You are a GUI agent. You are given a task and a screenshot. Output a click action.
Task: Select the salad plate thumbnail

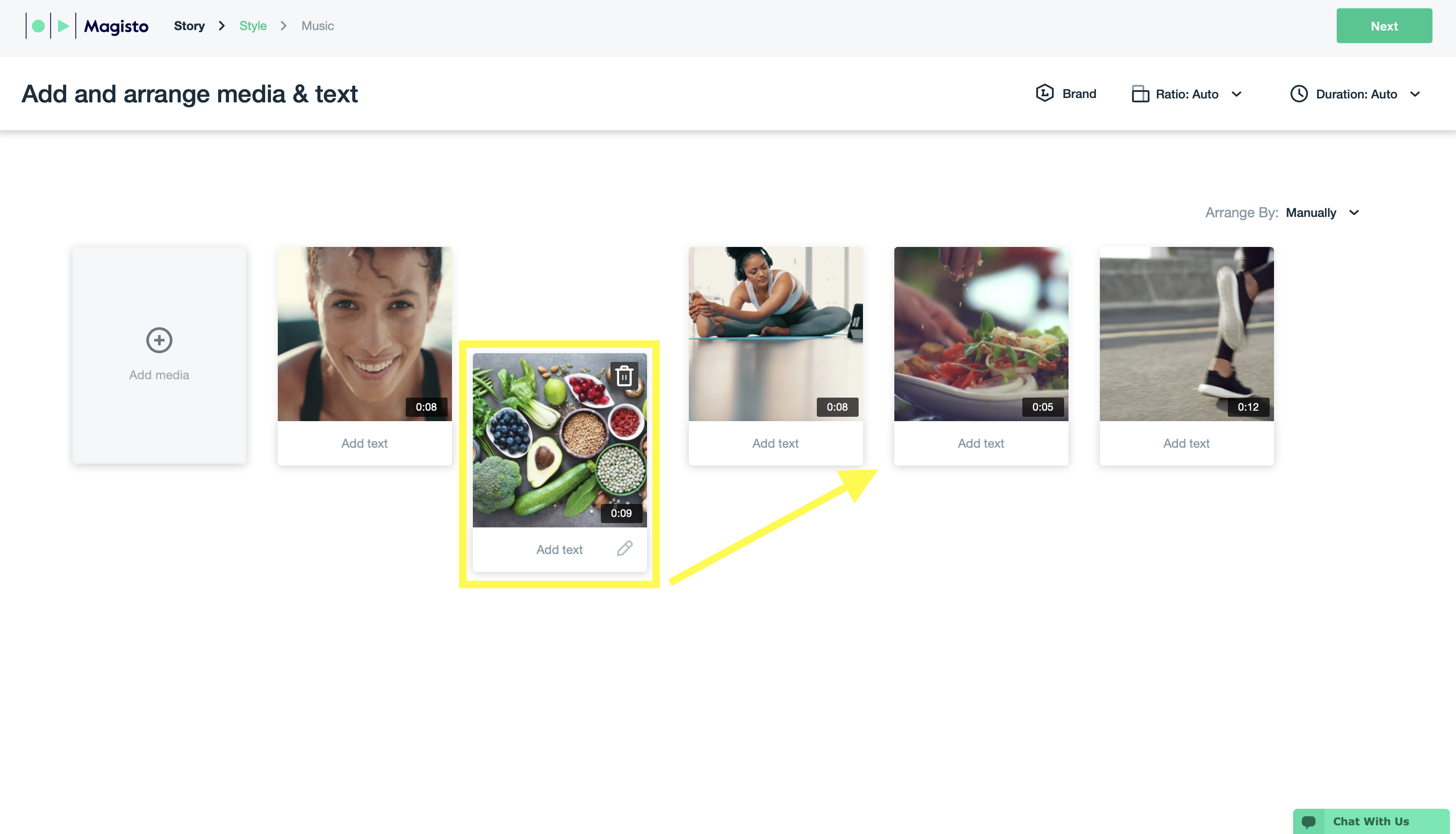tap(981, 334)
